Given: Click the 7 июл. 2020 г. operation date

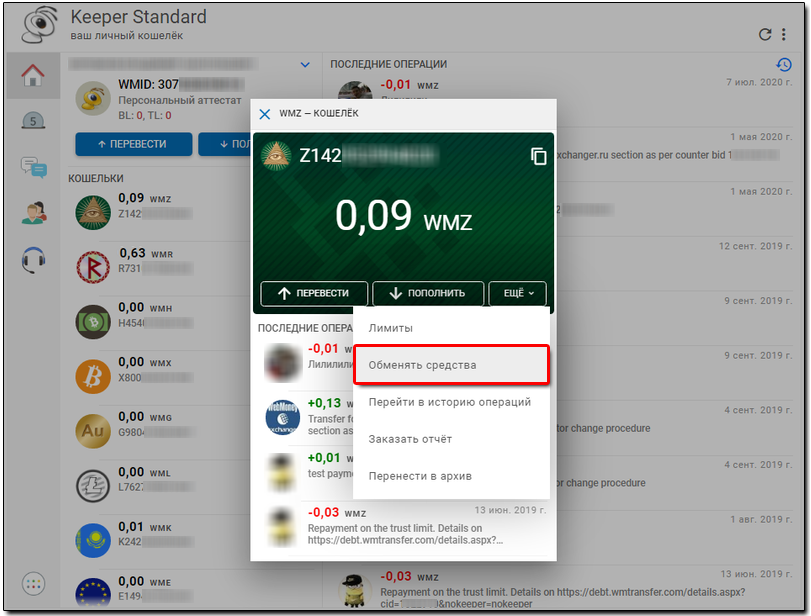Looking at the screenshot, I should click(x=759, y=82).
